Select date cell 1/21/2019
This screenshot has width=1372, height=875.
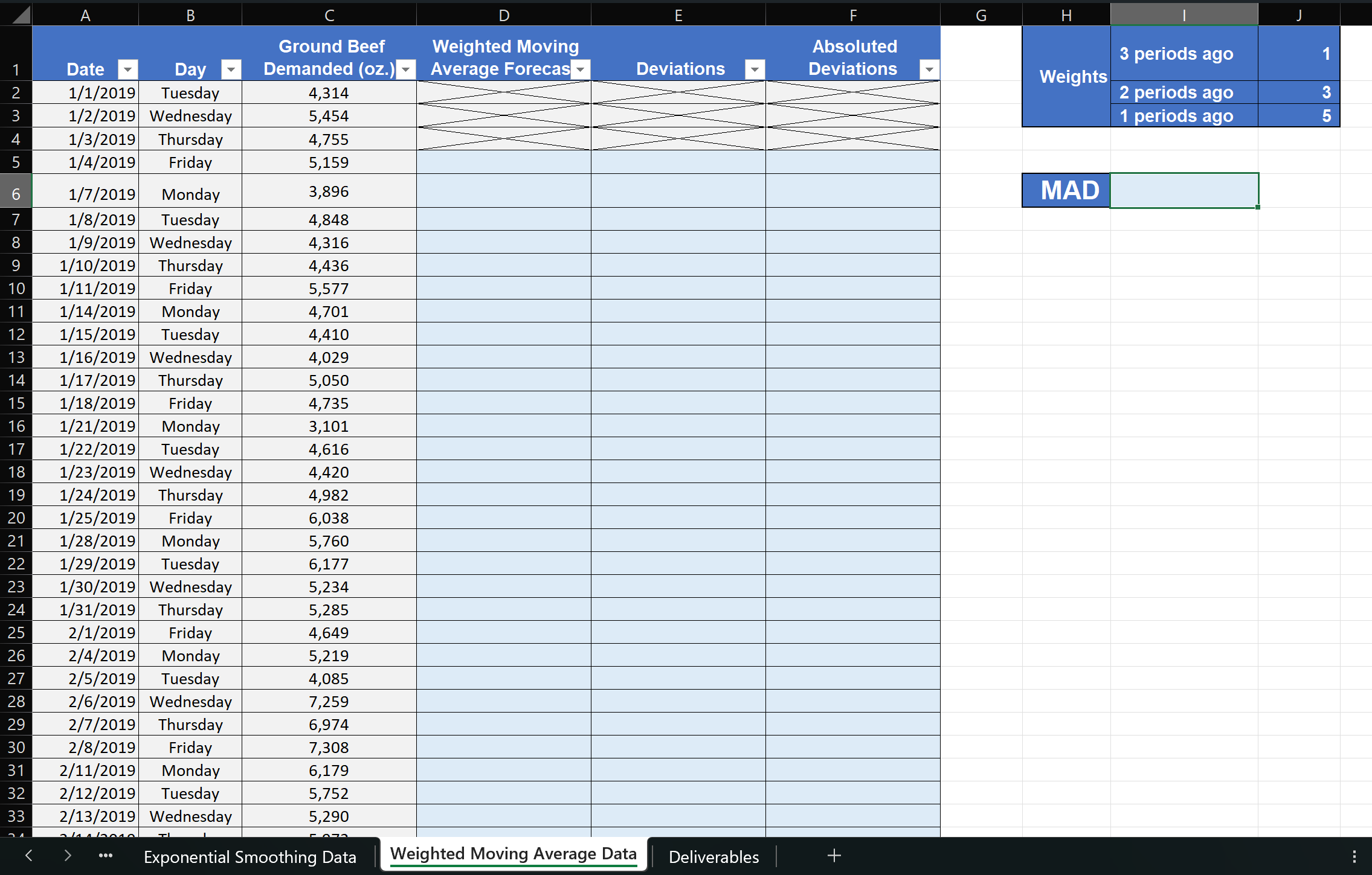(x=85, y=426)
